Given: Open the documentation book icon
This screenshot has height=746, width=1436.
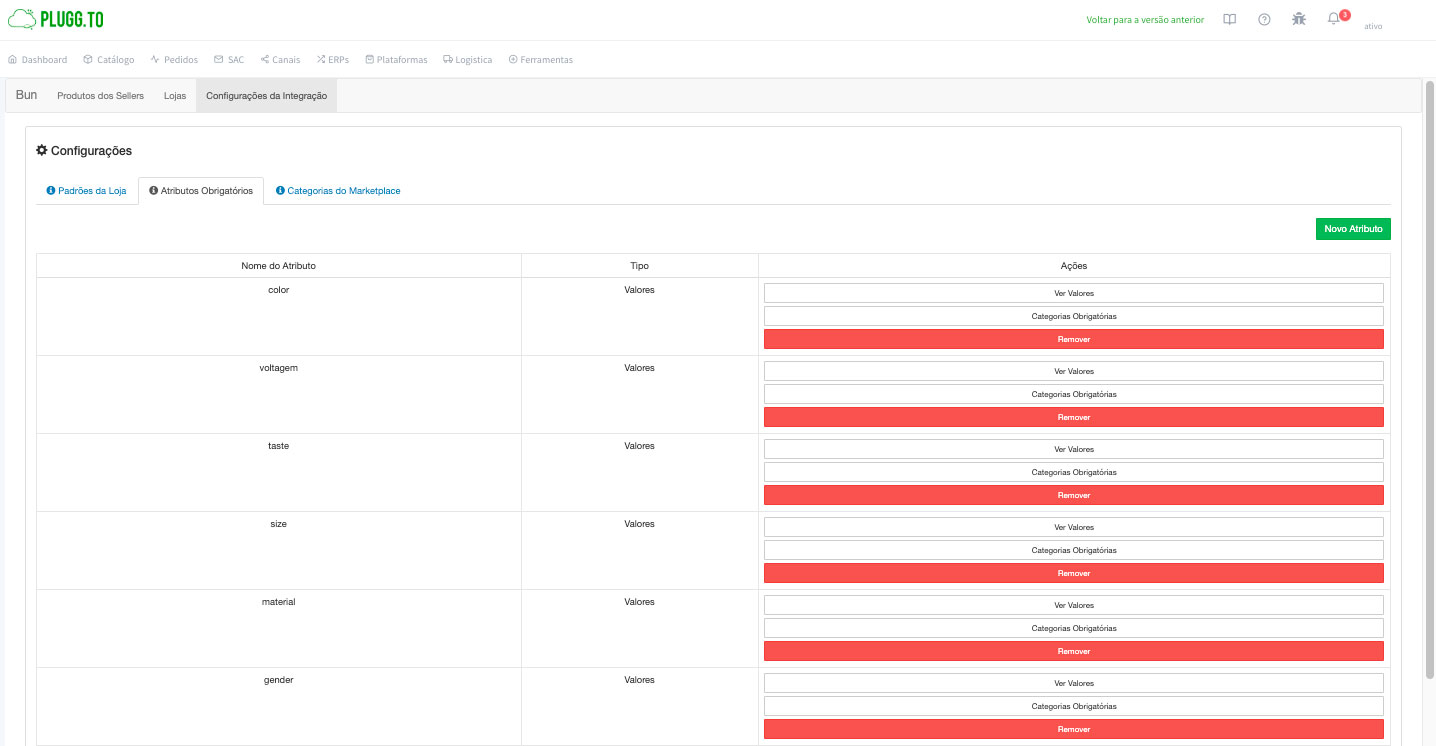Looking at the screenshot, I should (1230, 19).
